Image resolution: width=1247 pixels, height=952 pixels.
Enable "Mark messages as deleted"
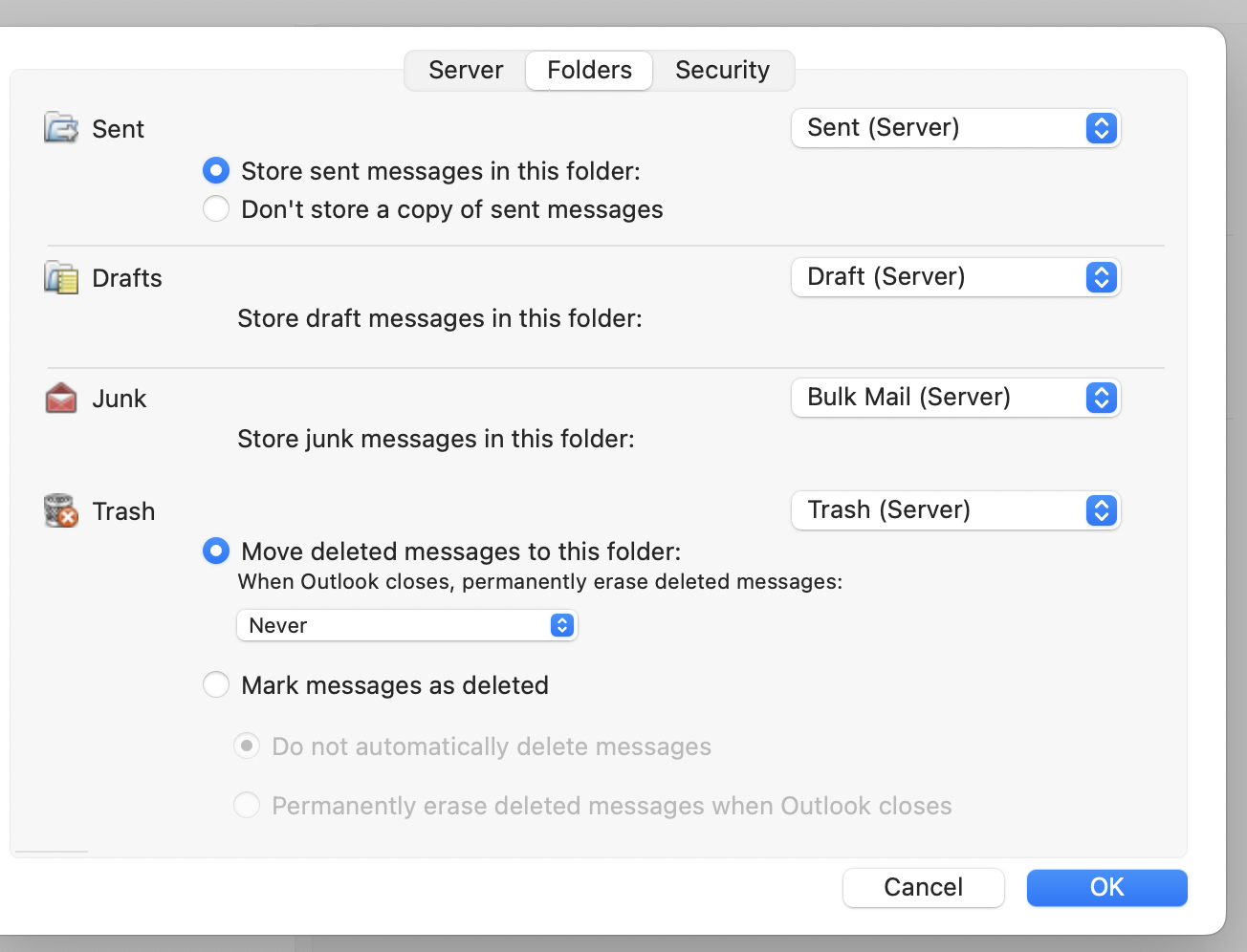tap(216, 684)
